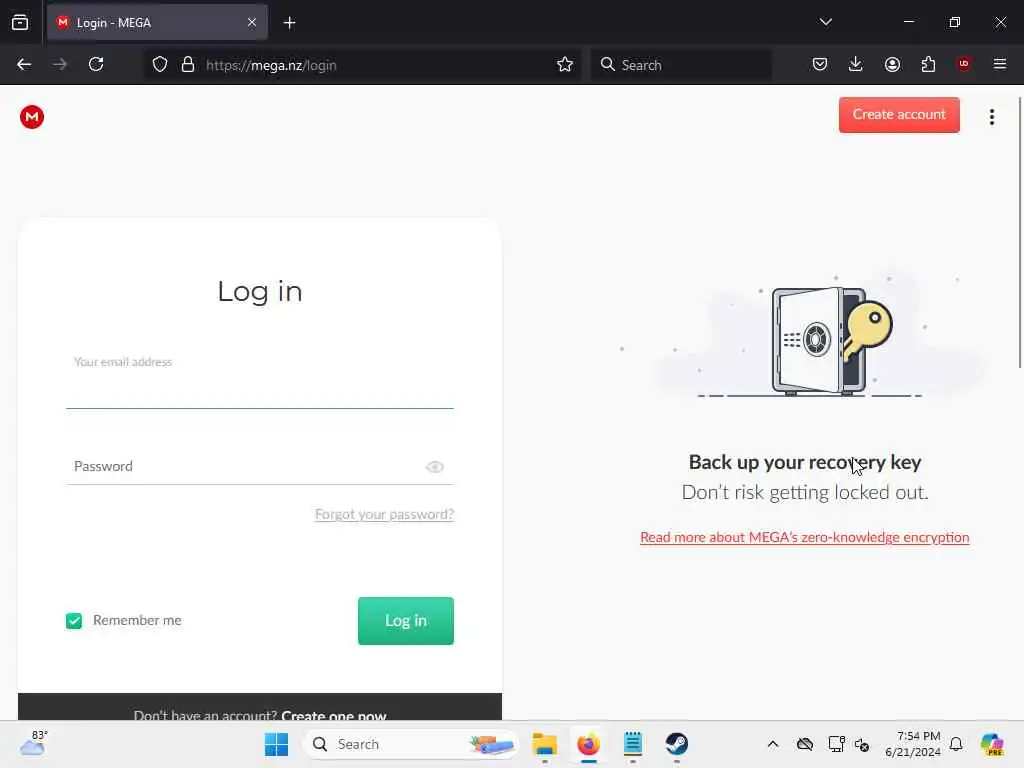Open the tracking protection shield icon
The image size is (1024, 768).
(160, 65)
